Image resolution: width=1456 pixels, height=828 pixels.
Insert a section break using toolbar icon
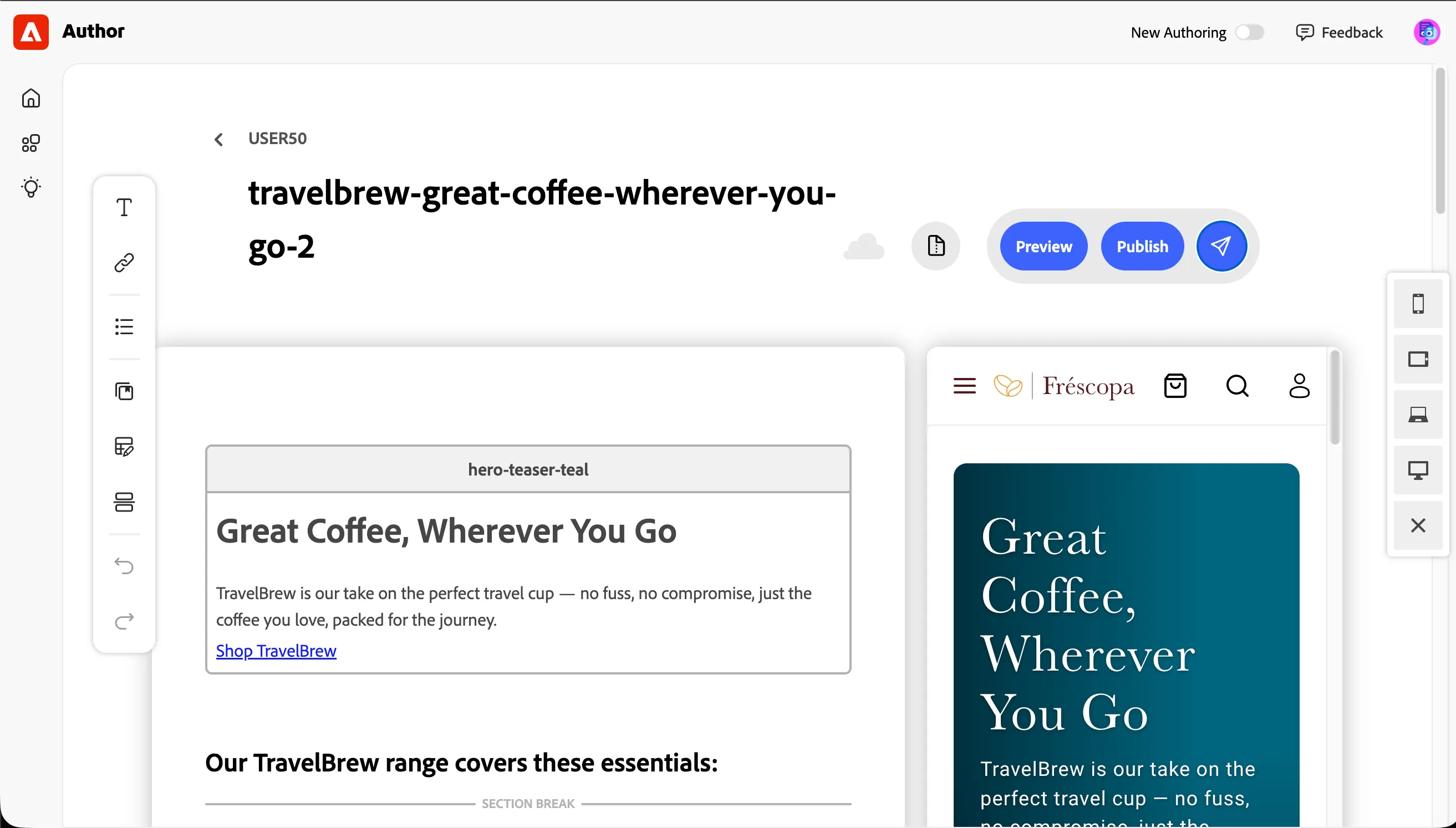124,502
